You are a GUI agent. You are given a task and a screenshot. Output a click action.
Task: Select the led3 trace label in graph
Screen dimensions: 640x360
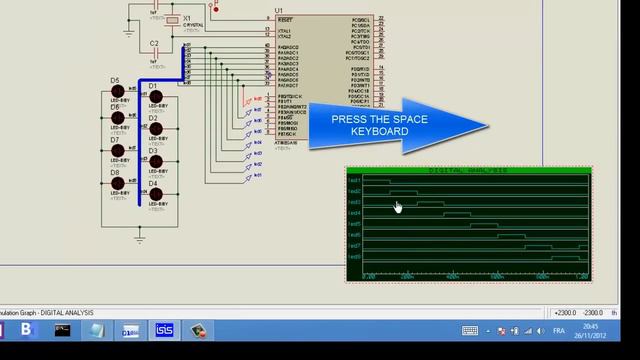click(354, 202)
